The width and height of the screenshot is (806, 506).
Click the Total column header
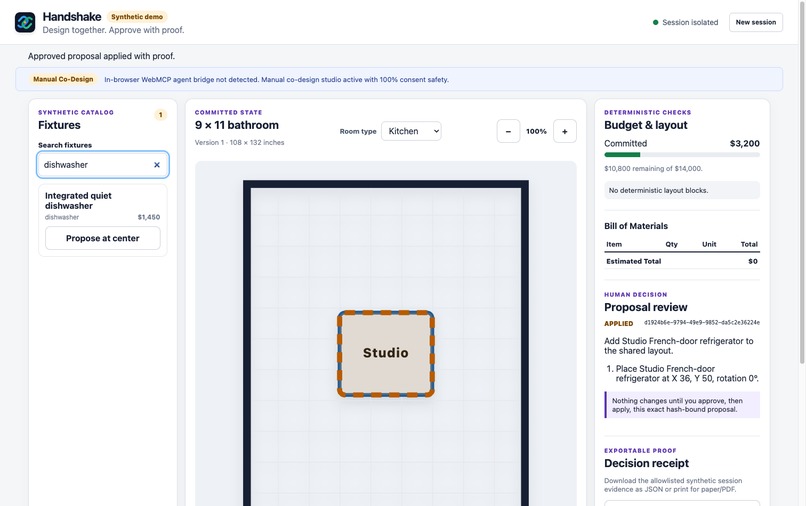(x=749, y=244)
